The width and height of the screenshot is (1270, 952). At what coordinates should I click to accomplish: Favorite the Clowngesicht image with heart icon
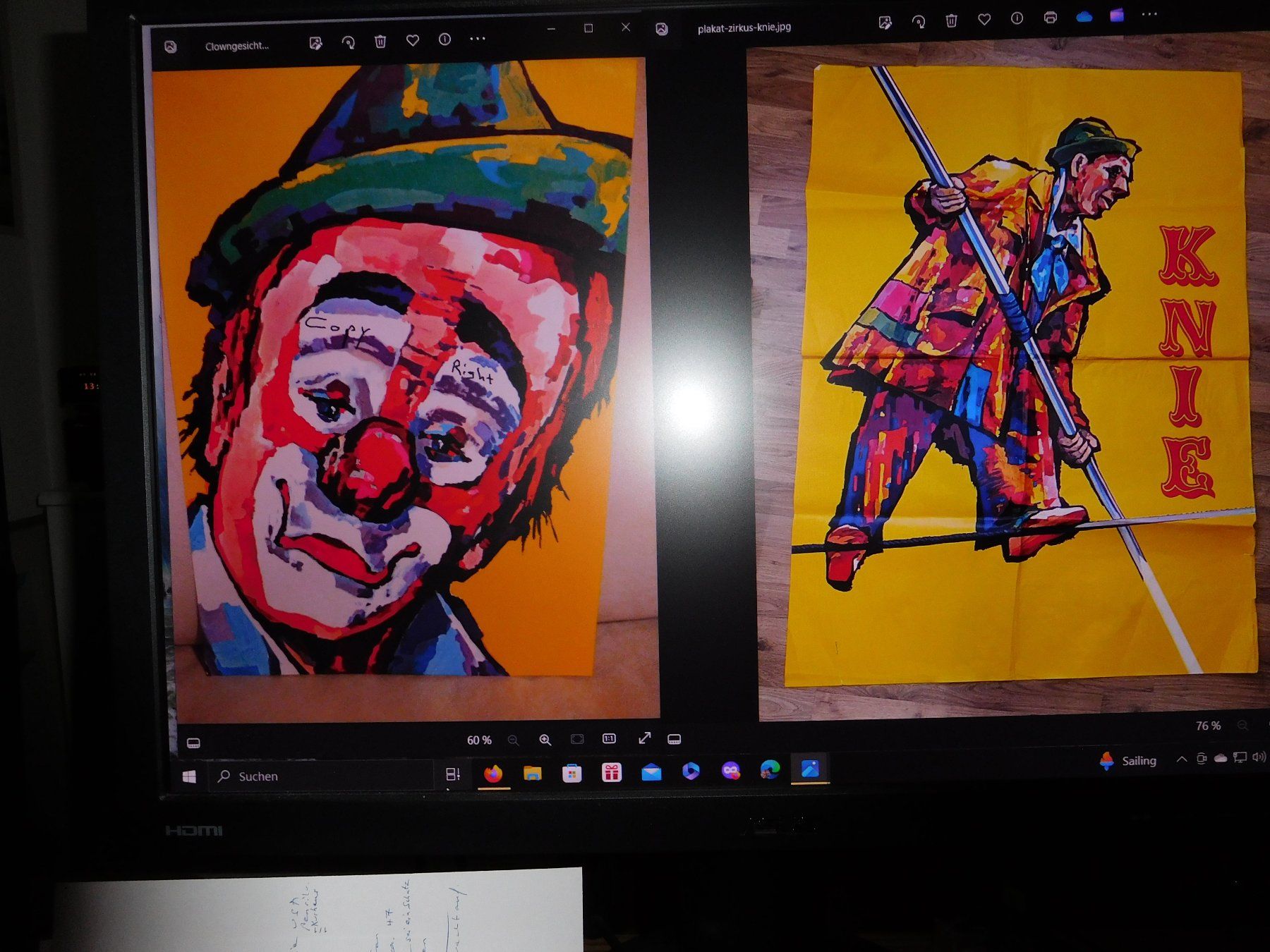pyautogui.click(x=413, y=41)
